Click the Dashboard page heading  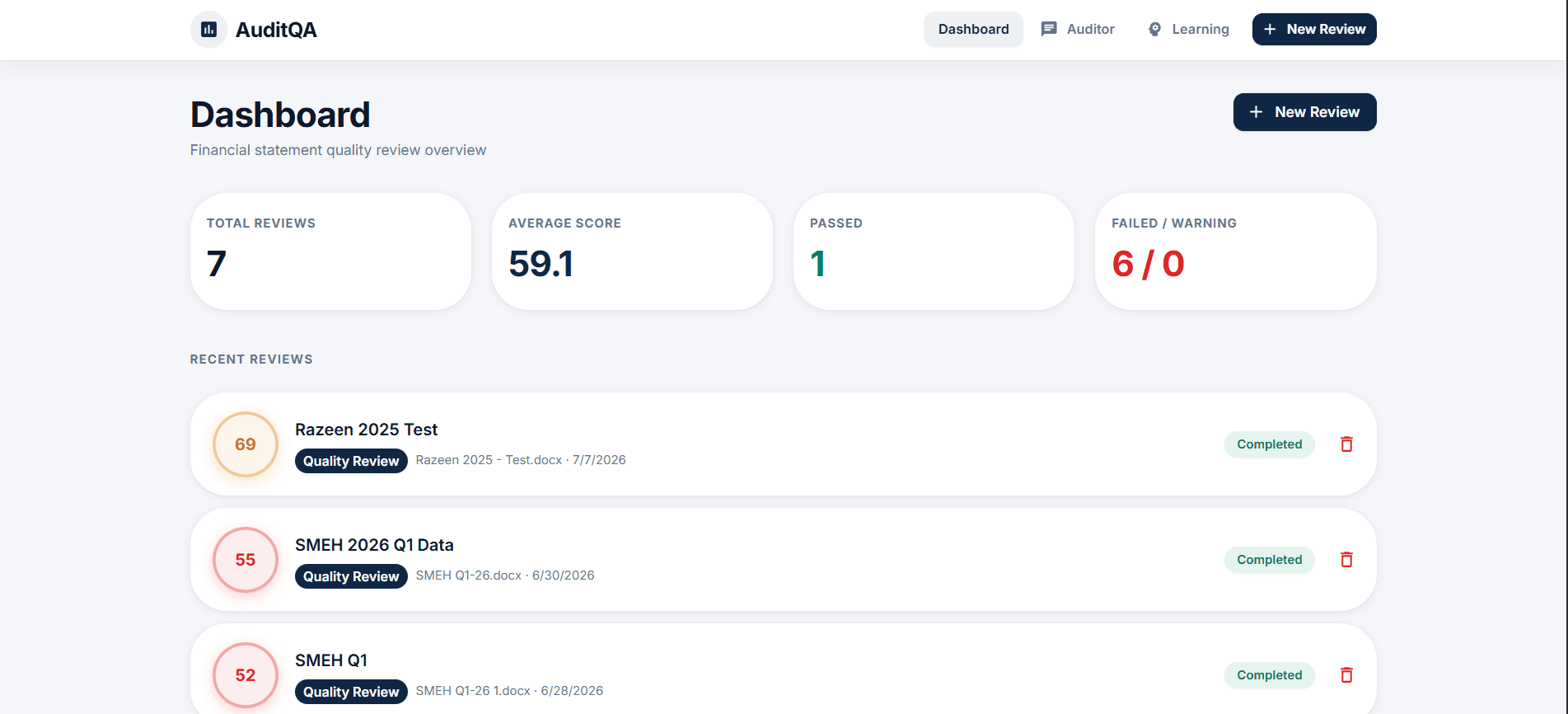click(280, 115)
